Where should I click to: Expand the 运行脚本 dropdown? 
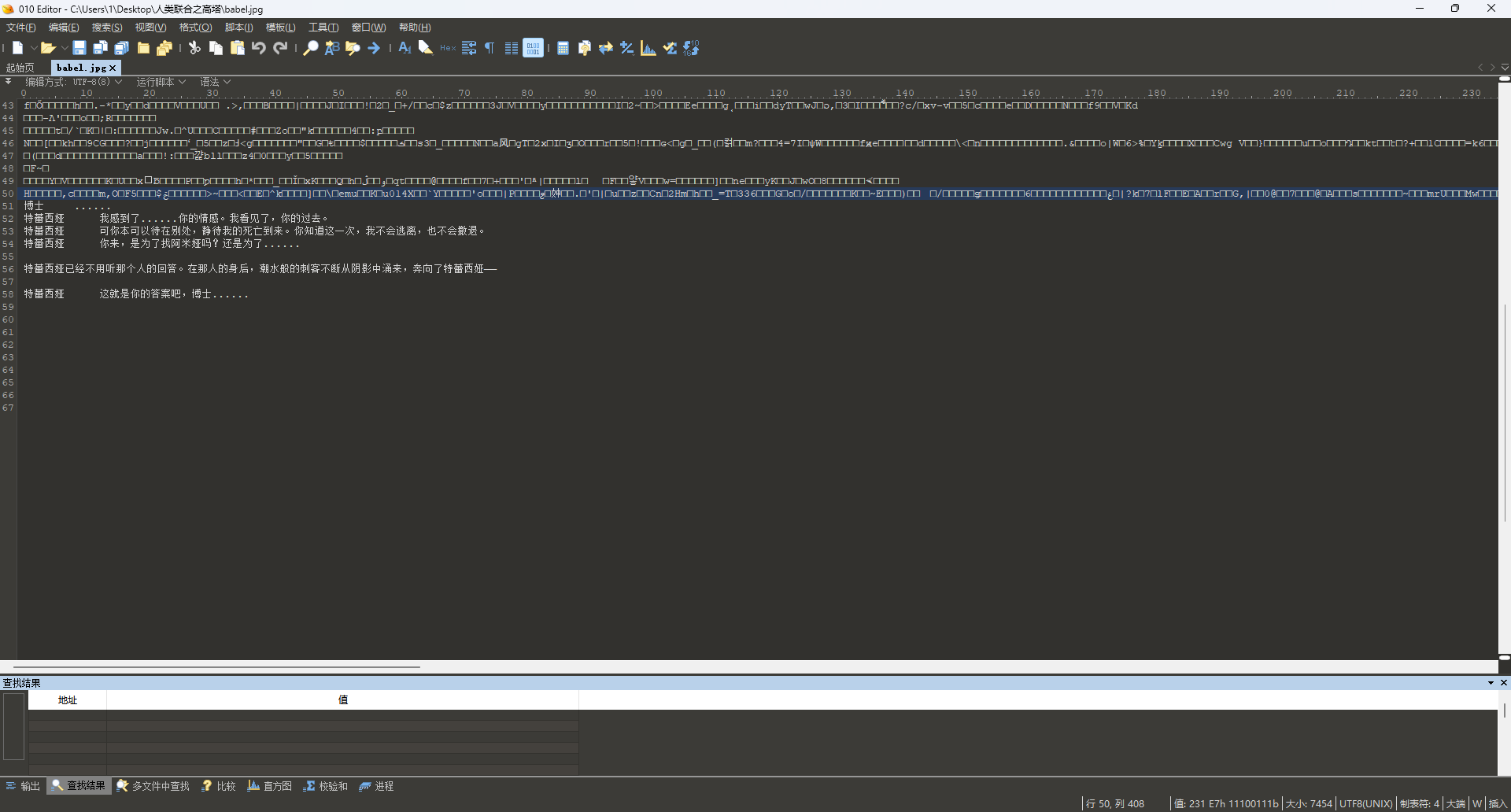click(x=161, y=82)
